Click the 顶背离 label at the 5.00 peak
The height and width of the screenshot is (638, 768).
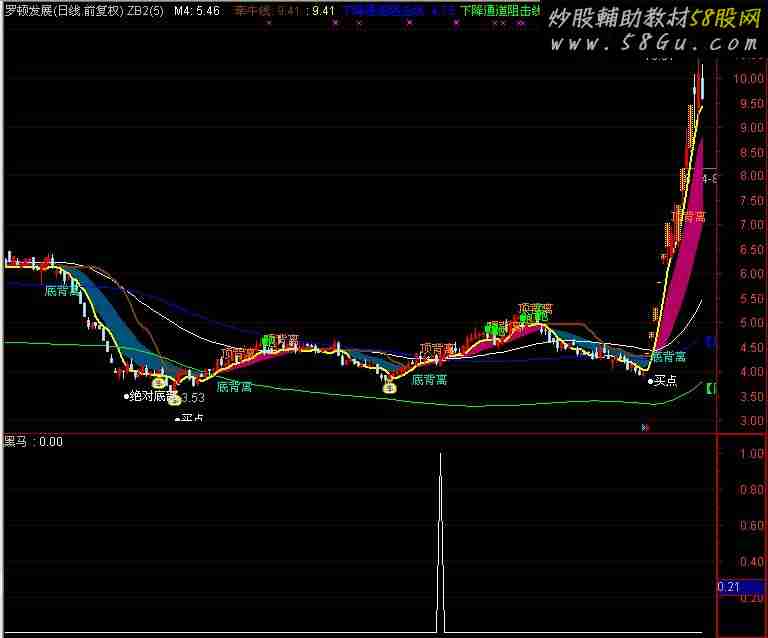coord(536,308)
